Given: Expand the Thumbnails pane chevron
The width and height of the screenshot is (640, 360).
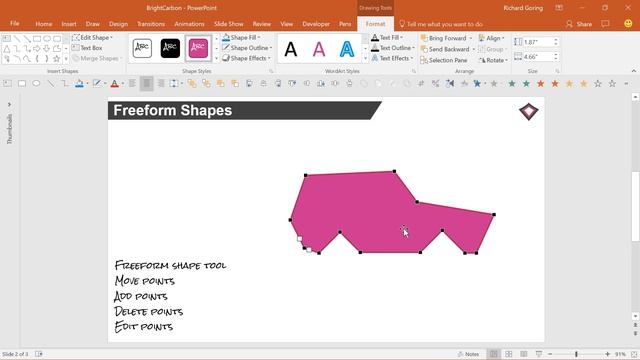Looking at the screenshot, I should point(9,104).
